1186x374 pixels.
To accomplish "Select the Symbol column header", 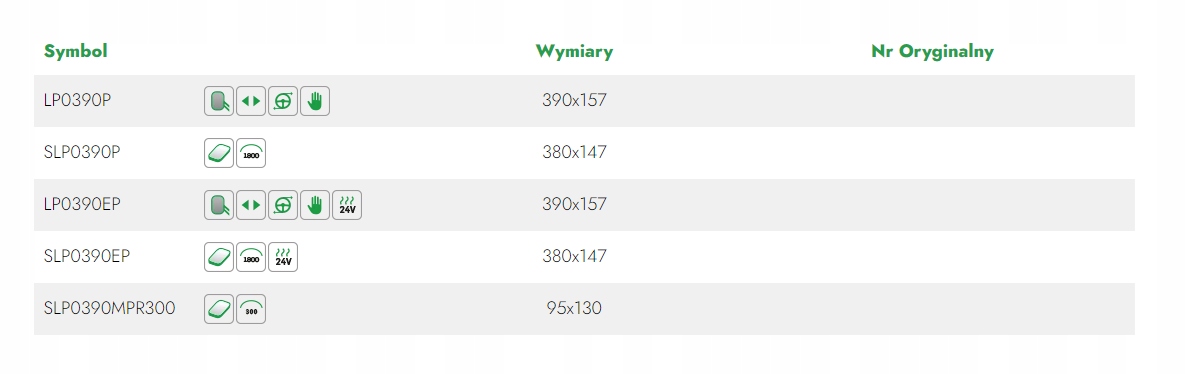I will point(76,51).
